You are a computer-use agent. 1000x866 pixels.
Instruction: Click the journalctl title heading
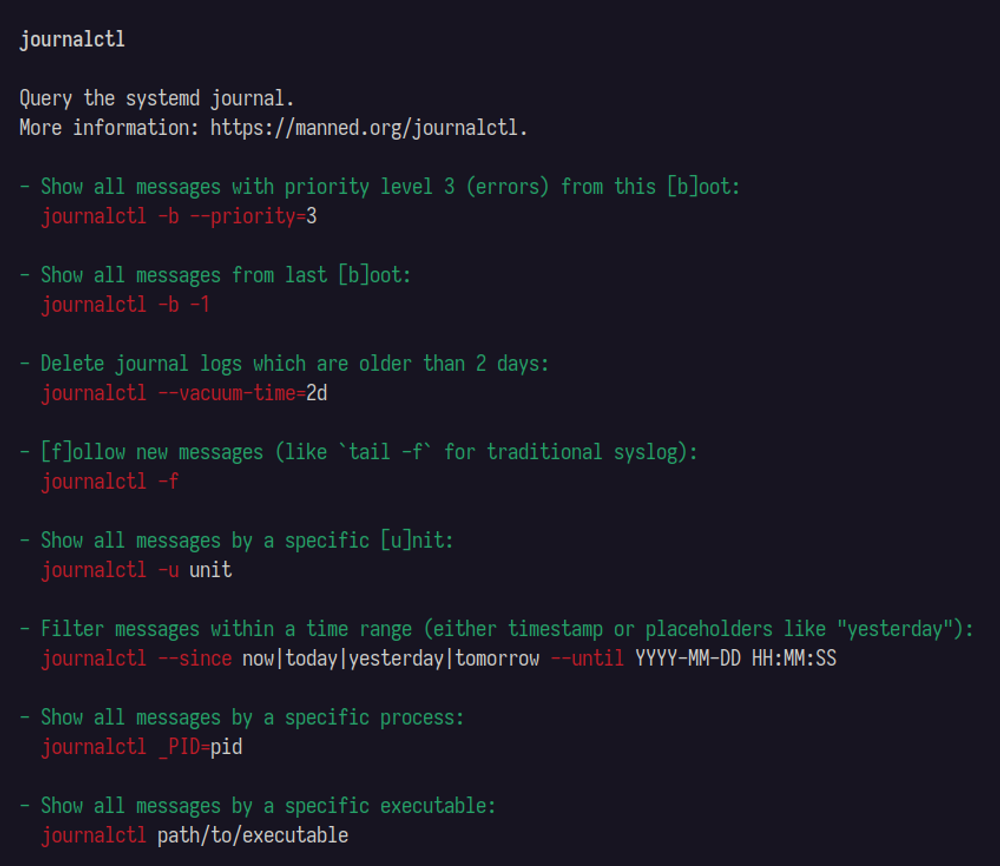pyautogui.click(x=72, y=40)
